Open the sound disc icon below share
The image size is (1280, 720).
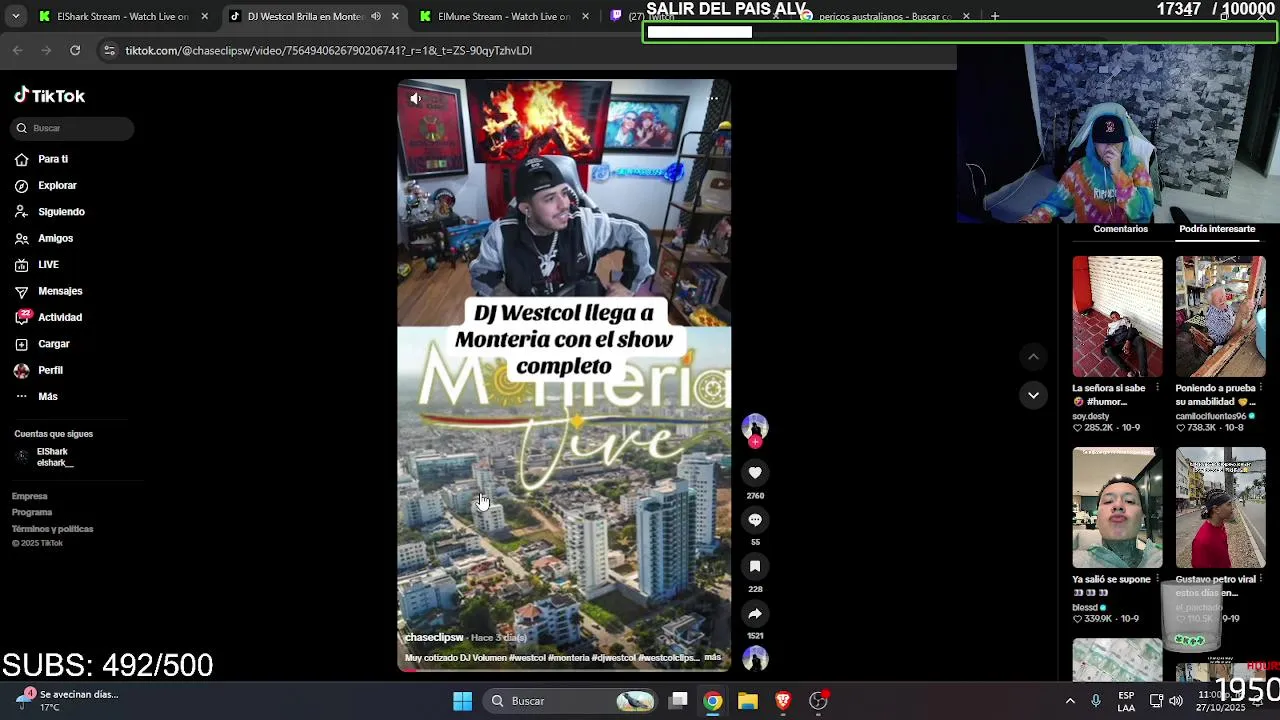tap(755, 658)
